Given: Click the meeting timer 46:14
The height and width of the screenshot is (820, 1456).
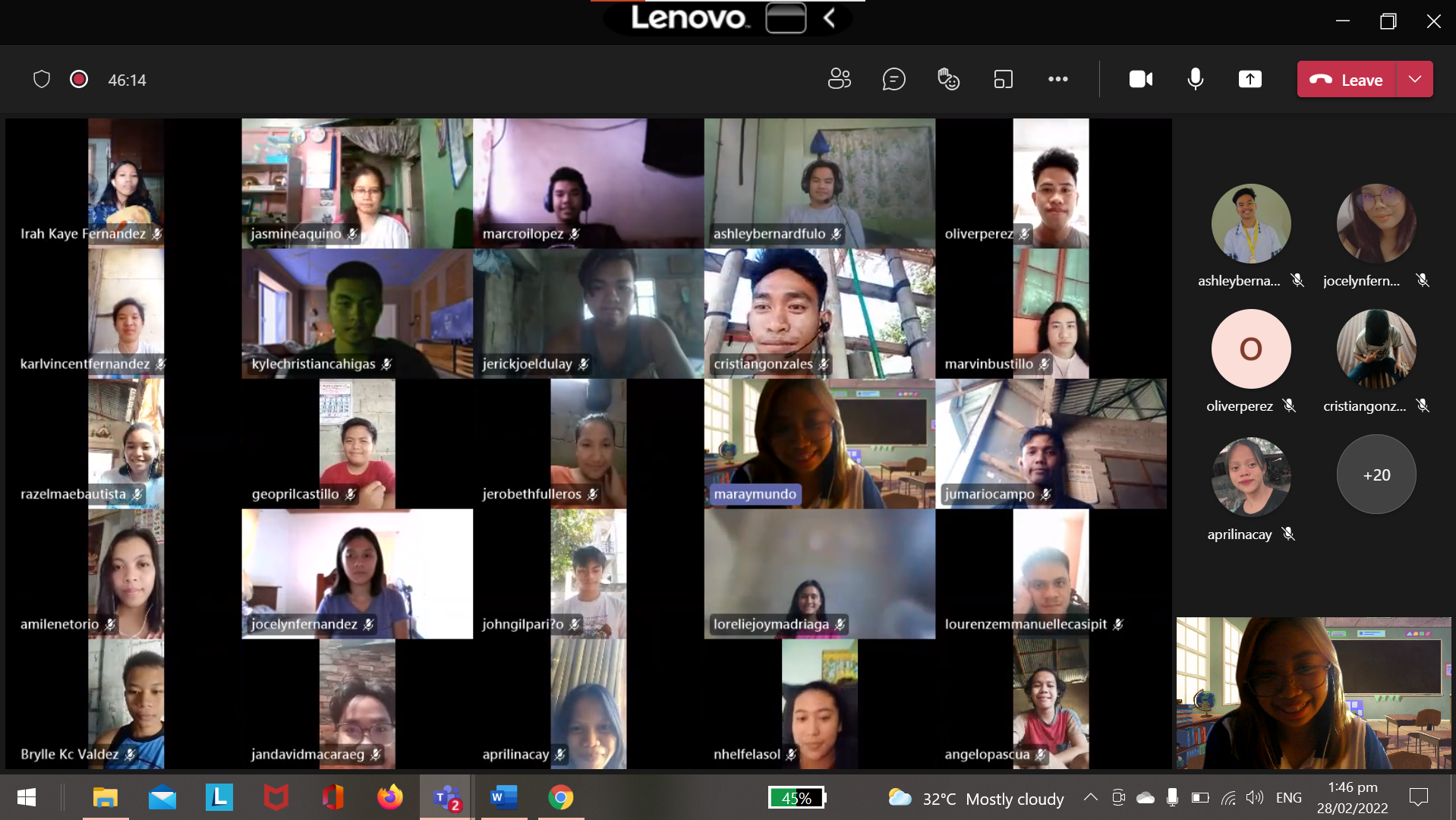Looking at the screenshot, I should 127,80.
